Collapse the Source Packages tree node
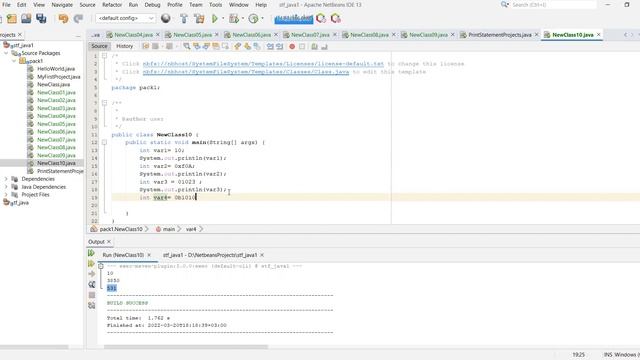Screen dimensions: 640x360 [x=6, y=53]
